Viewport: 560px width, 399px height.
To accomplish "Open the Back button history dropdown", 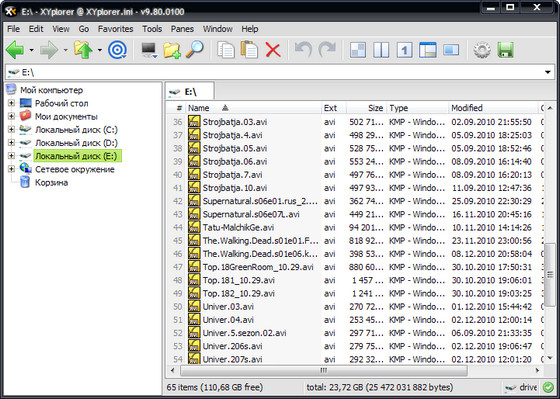I will (x=31, y=50).
